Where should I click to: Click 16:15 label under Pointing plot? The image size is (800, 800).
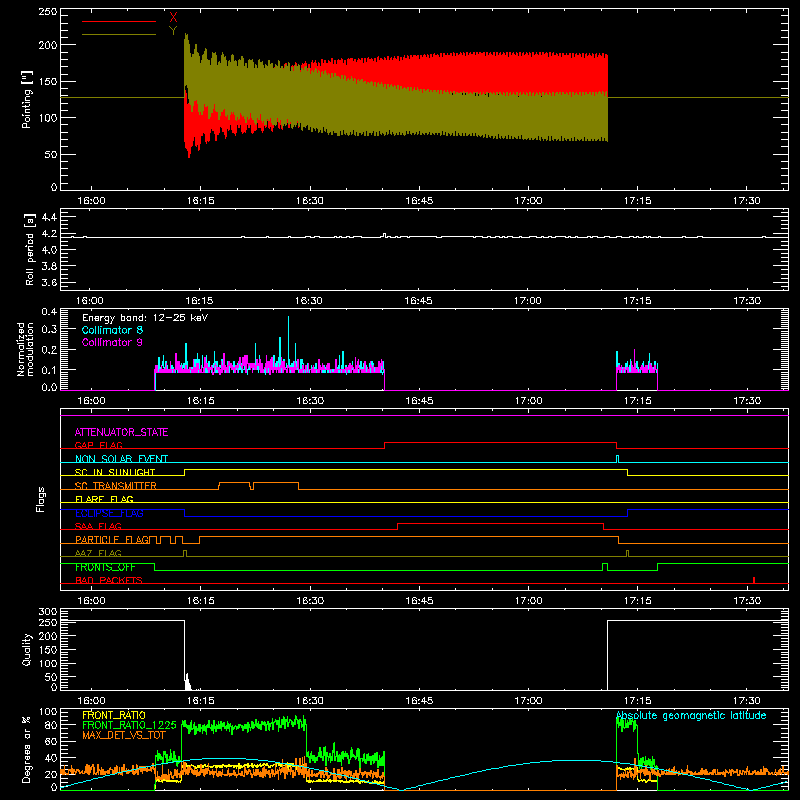[201, 201]
